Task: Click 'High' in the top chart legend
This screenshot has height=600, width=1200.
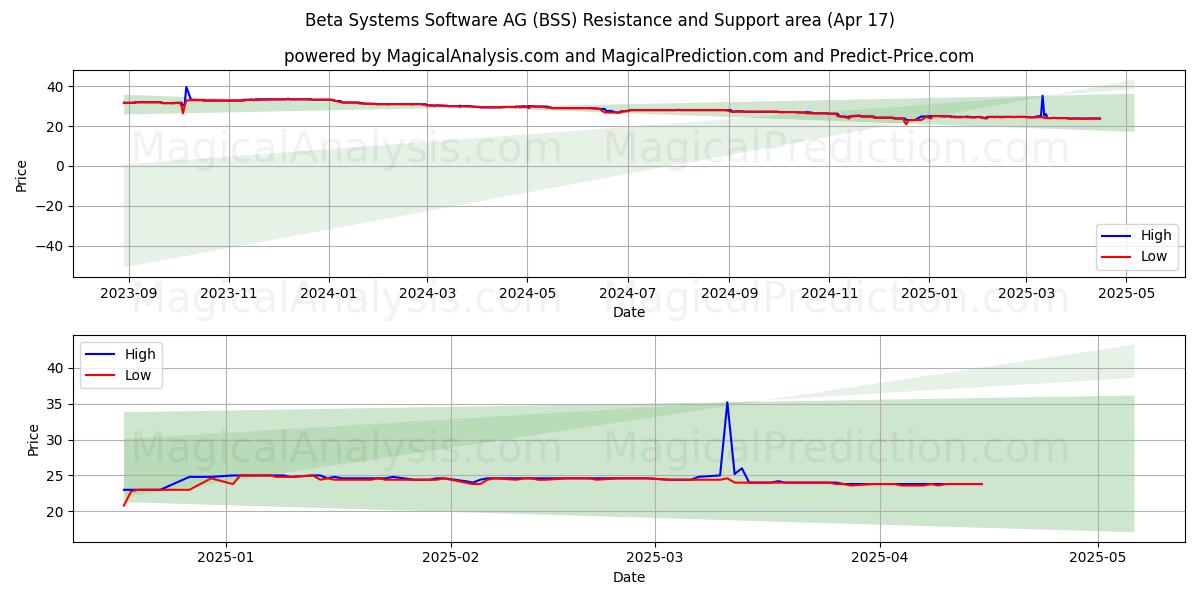Action: point(1156,236)
